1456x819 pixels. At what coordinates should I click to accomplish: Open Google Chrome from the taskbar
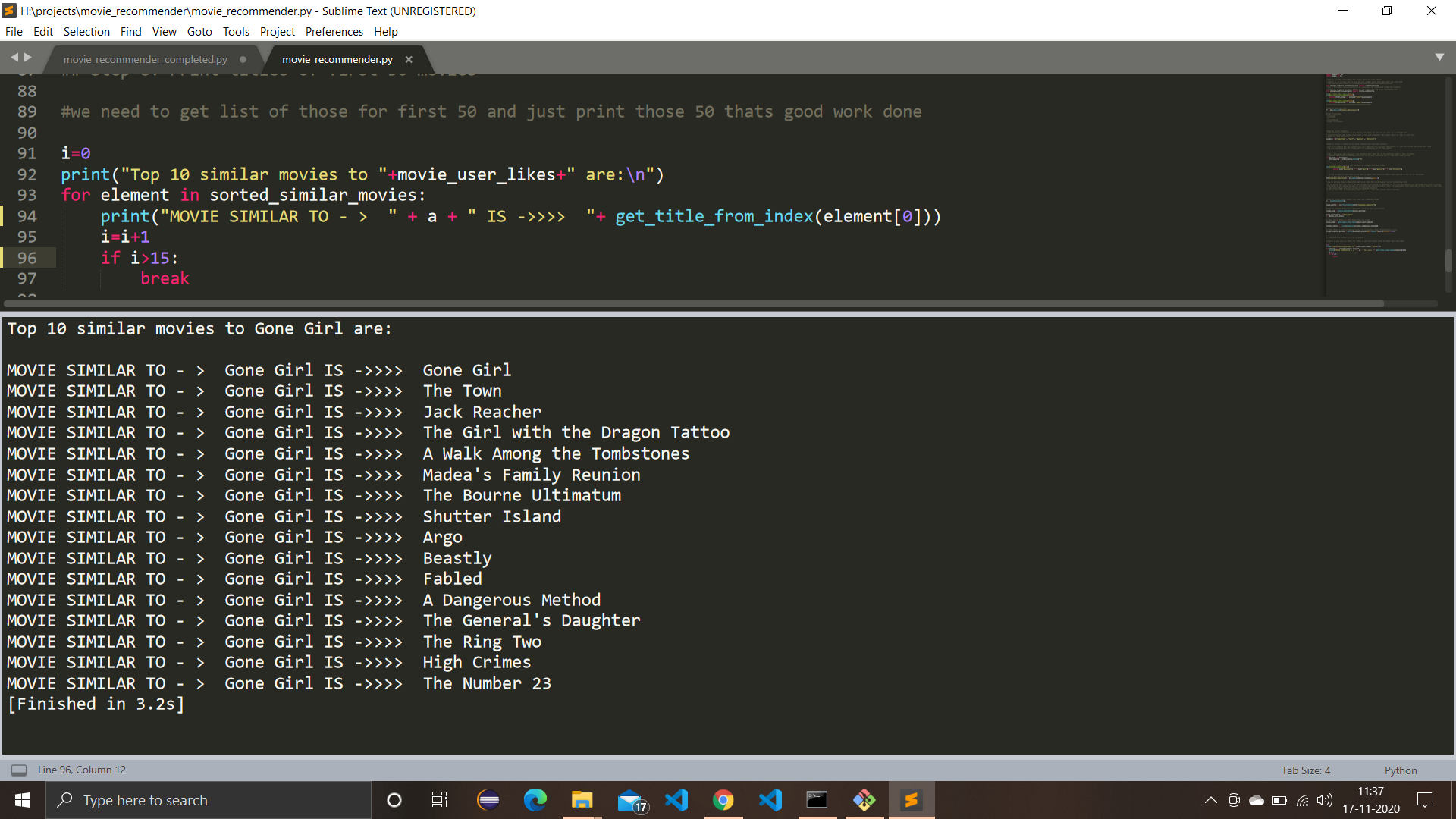[724, 800]
